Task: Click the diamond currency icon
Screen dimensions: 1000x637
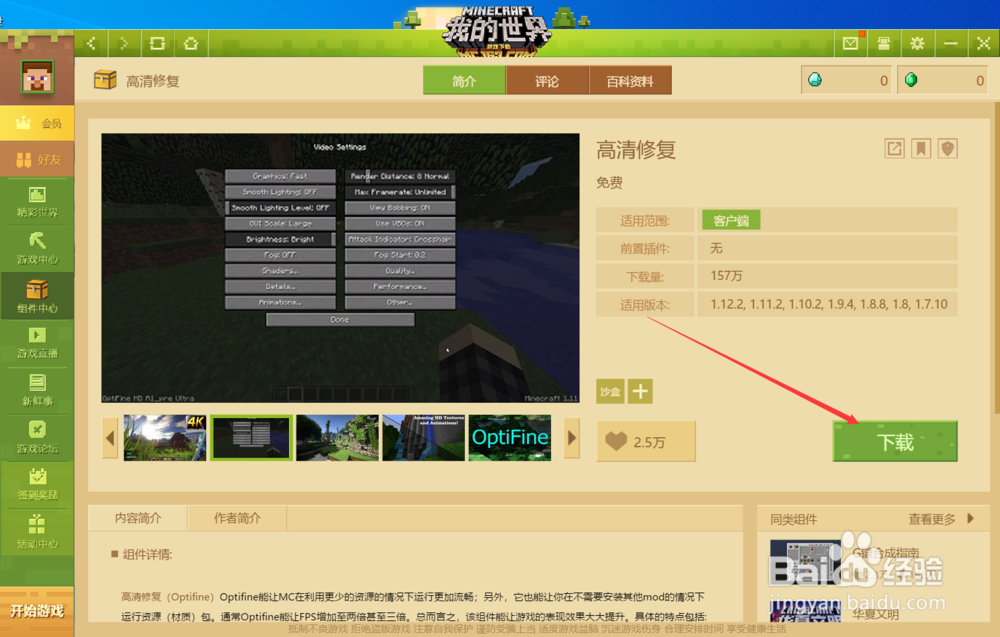Action: tap(815, 80)
